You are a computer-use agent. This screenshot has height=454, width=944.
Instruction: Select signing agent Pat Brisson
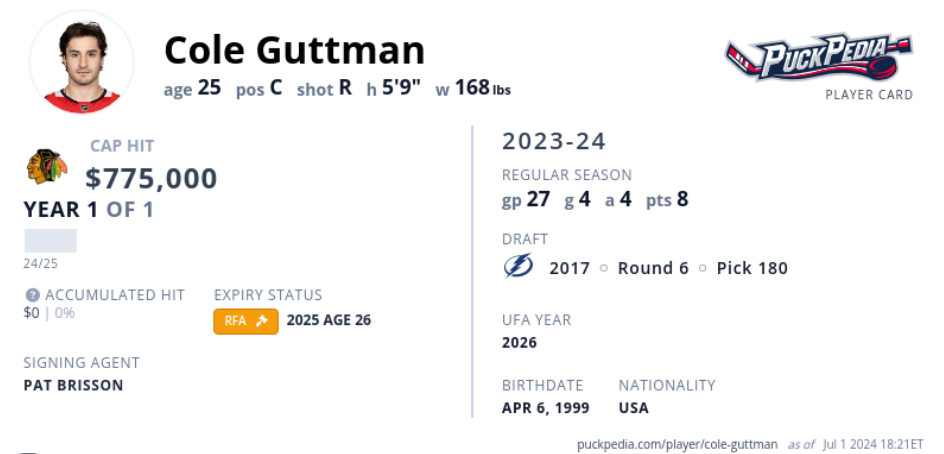coord(73,385)
